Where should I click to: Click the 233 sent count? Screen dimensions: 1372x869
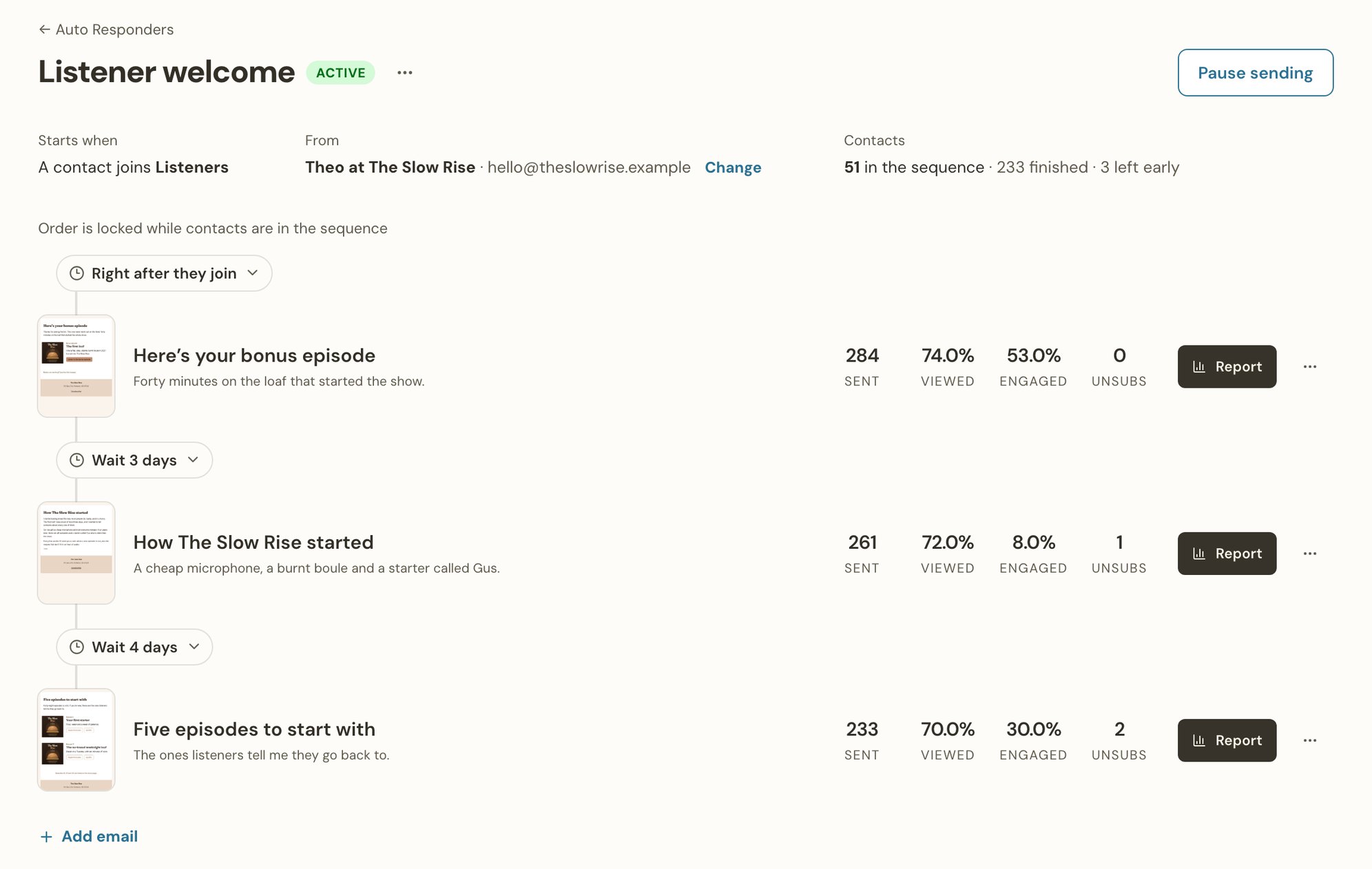click(x=862, y=729)
